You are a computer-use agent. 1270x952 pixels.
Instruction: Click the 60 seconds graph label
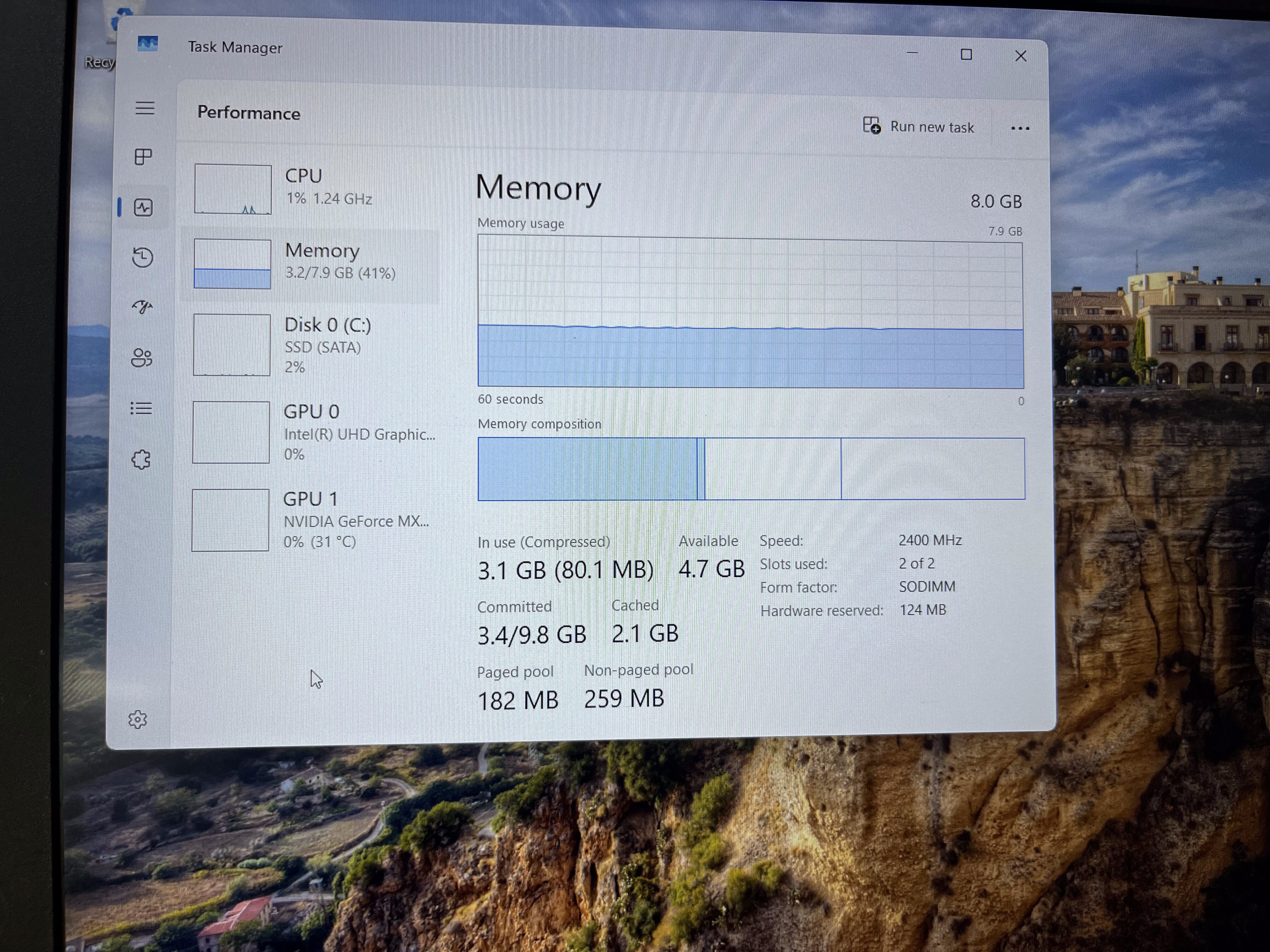tap(510, 399)
